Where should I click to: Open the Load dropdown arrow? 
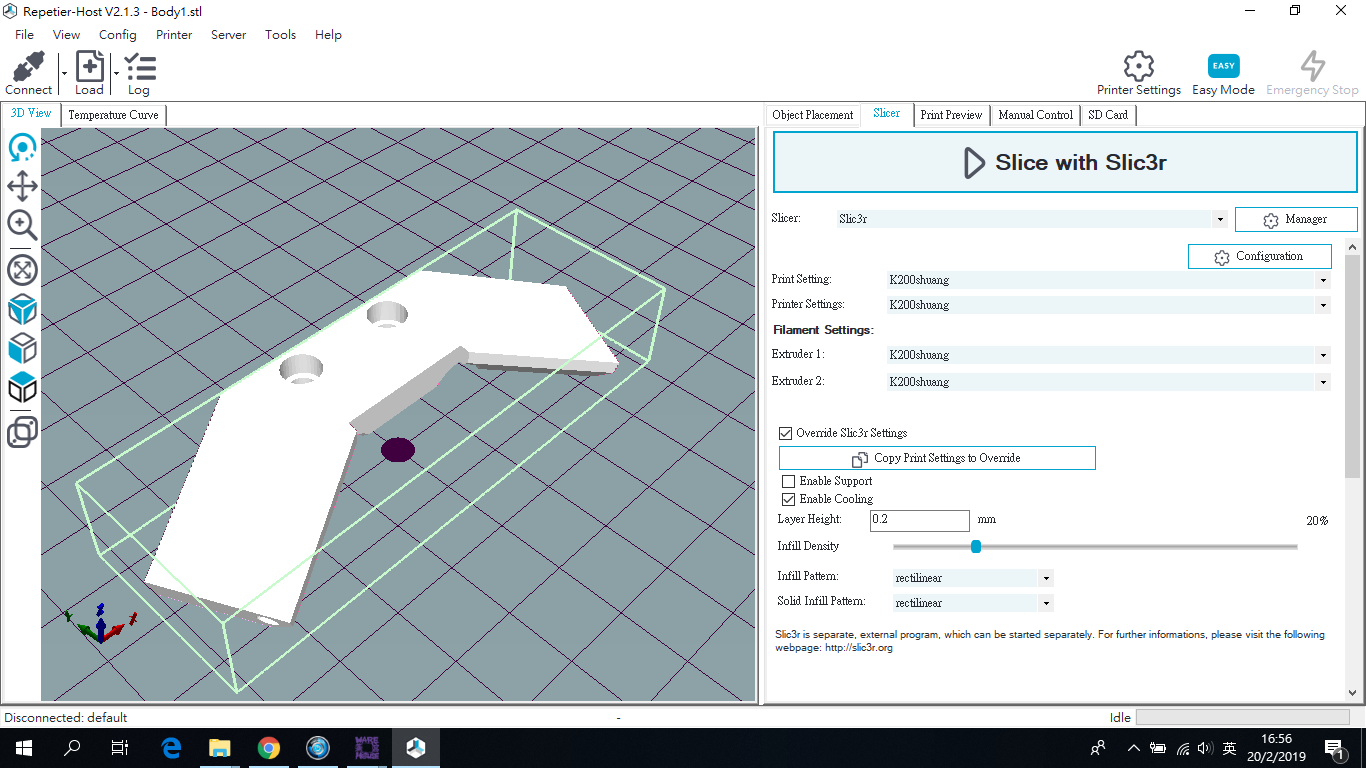click(116, 73)
